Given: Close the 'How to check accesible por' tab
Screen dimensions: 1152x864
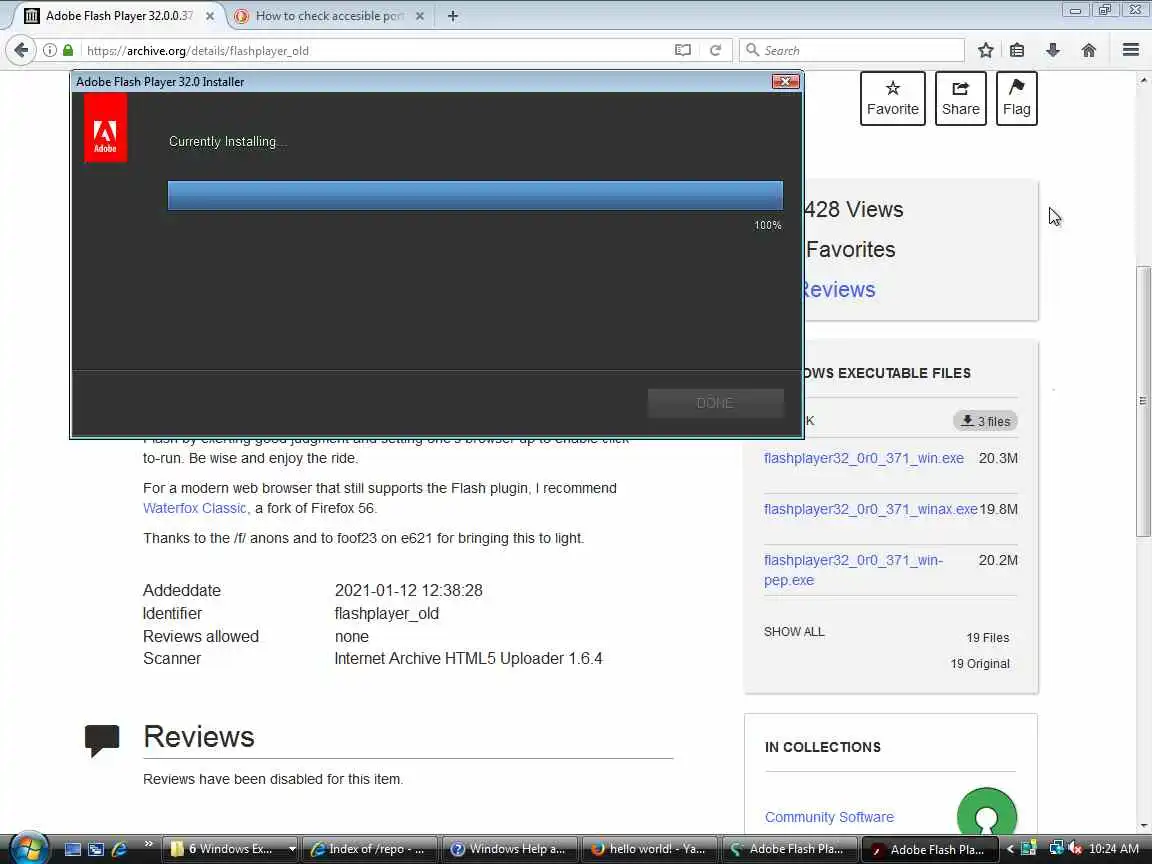Looking at the screenshot, I should [420, 15].
